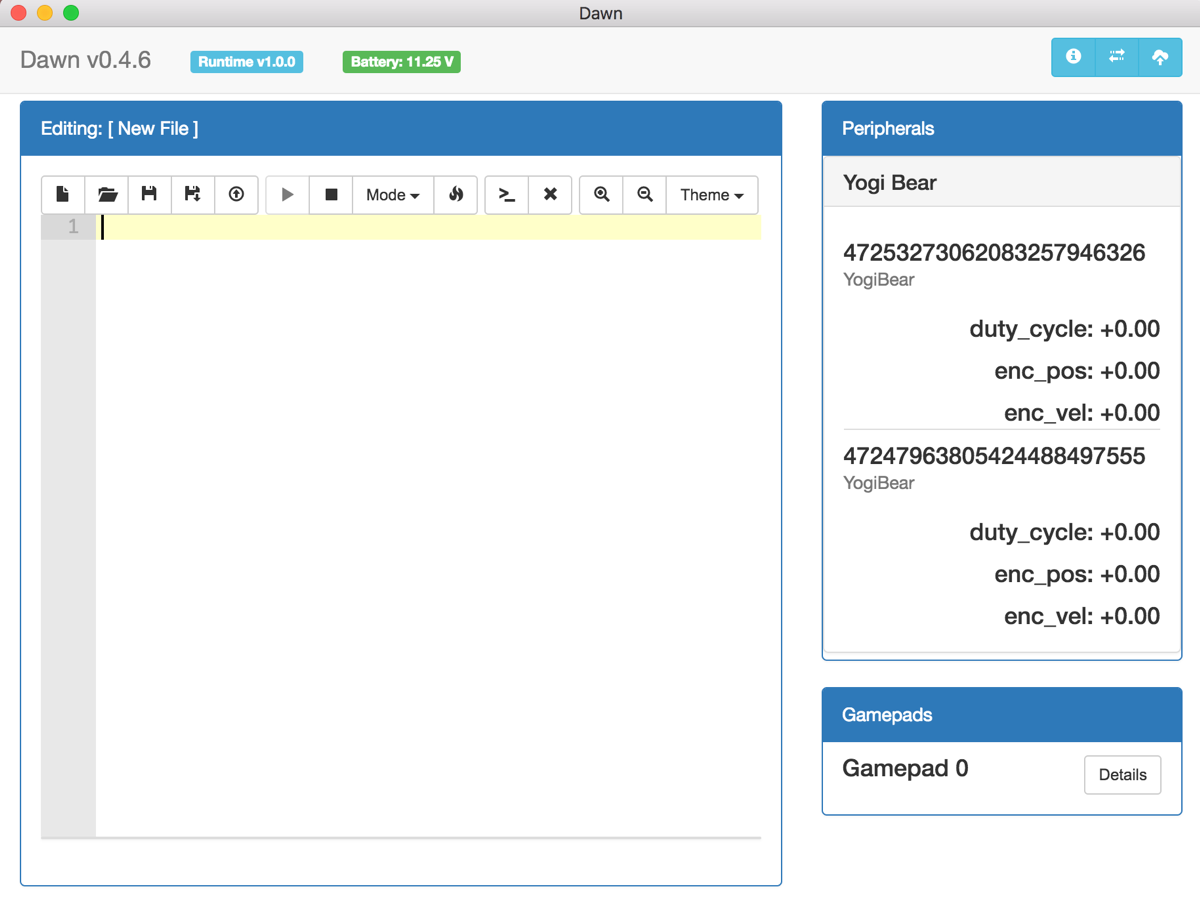Open the Theme dropdown
The image size is (1200, 900).
[712, 195]
